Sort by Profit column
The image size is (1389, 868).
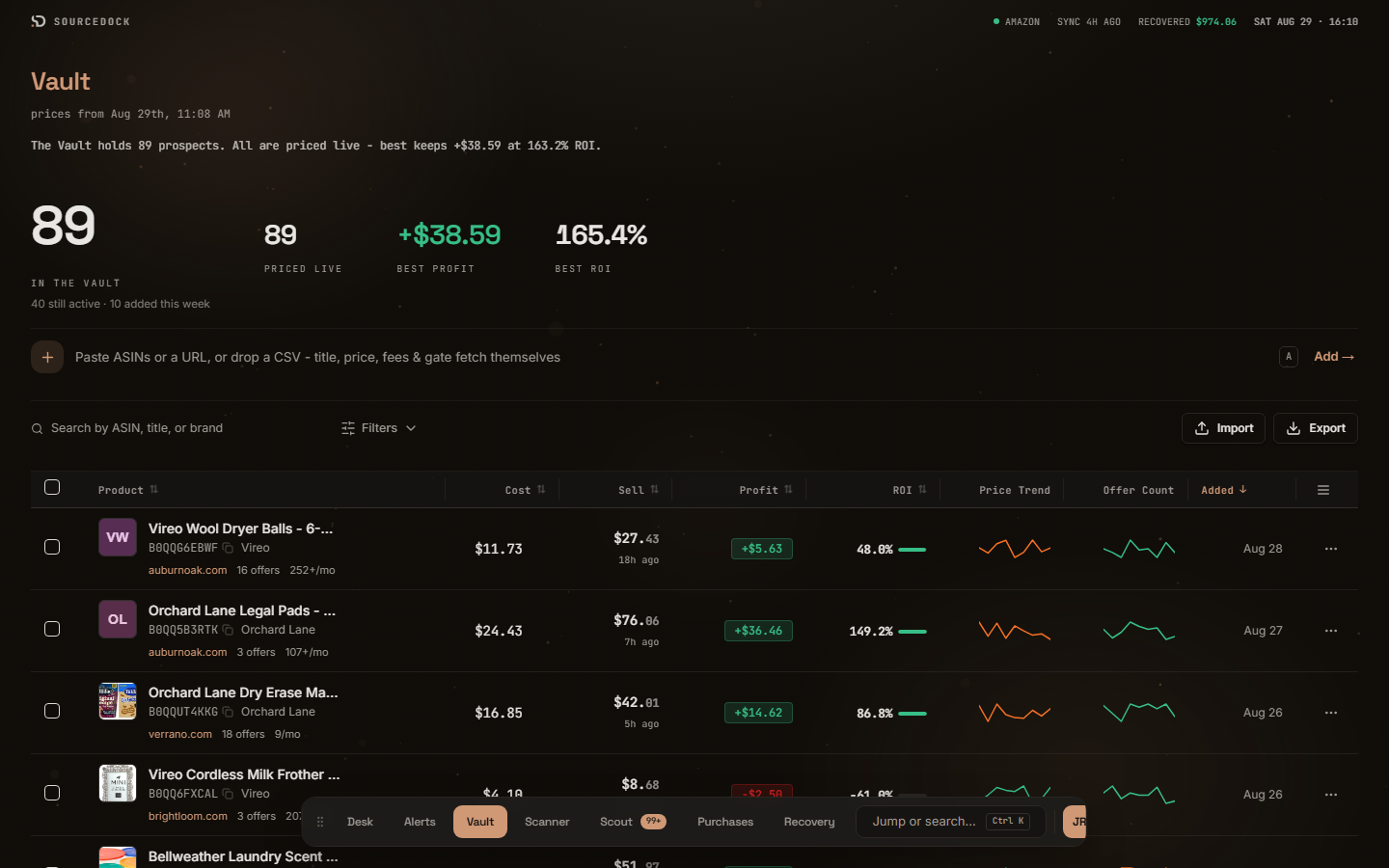coord(766,490)
